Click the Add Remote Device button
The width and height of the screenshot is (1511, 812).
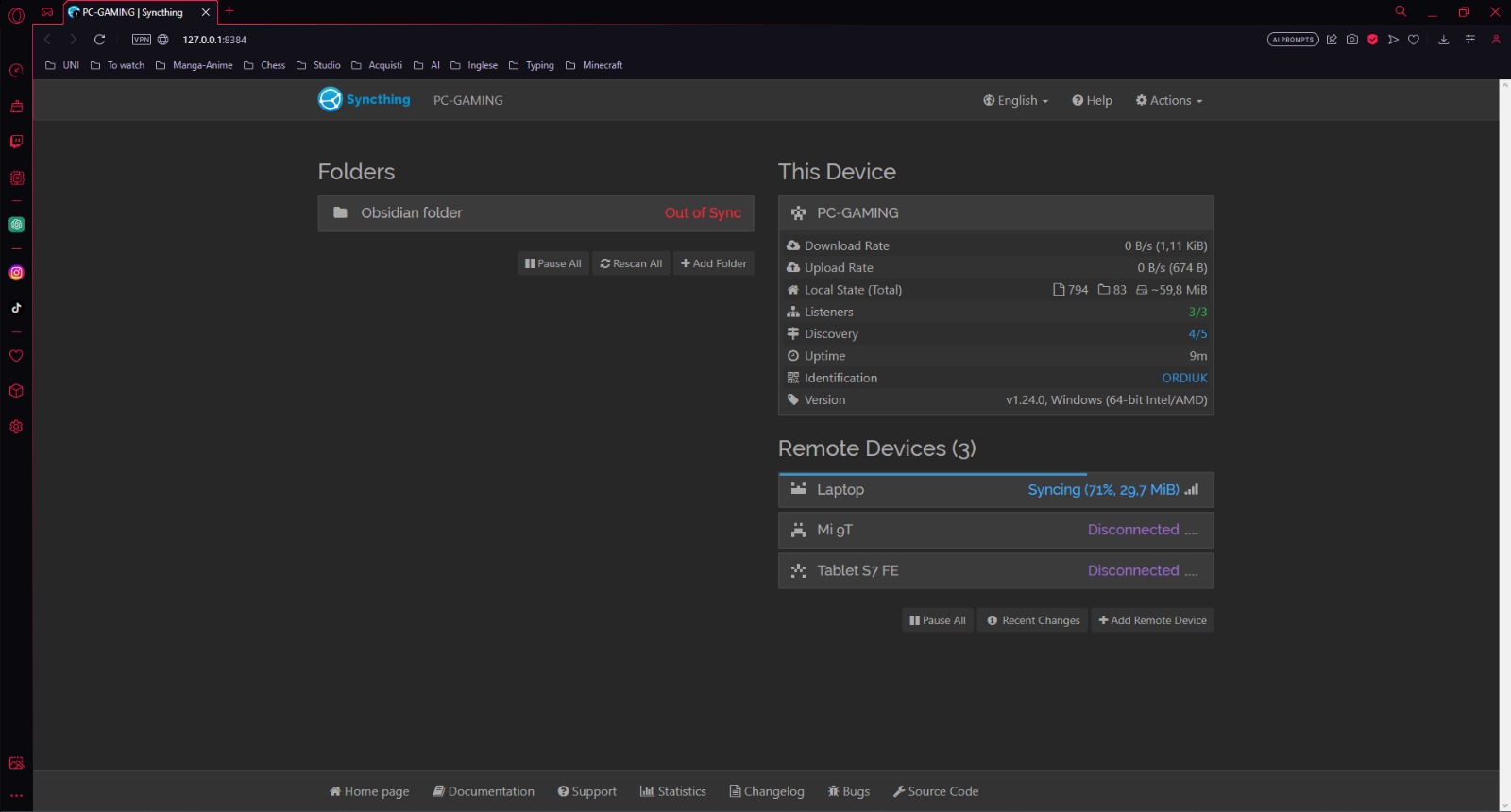tap(1152, 620)
